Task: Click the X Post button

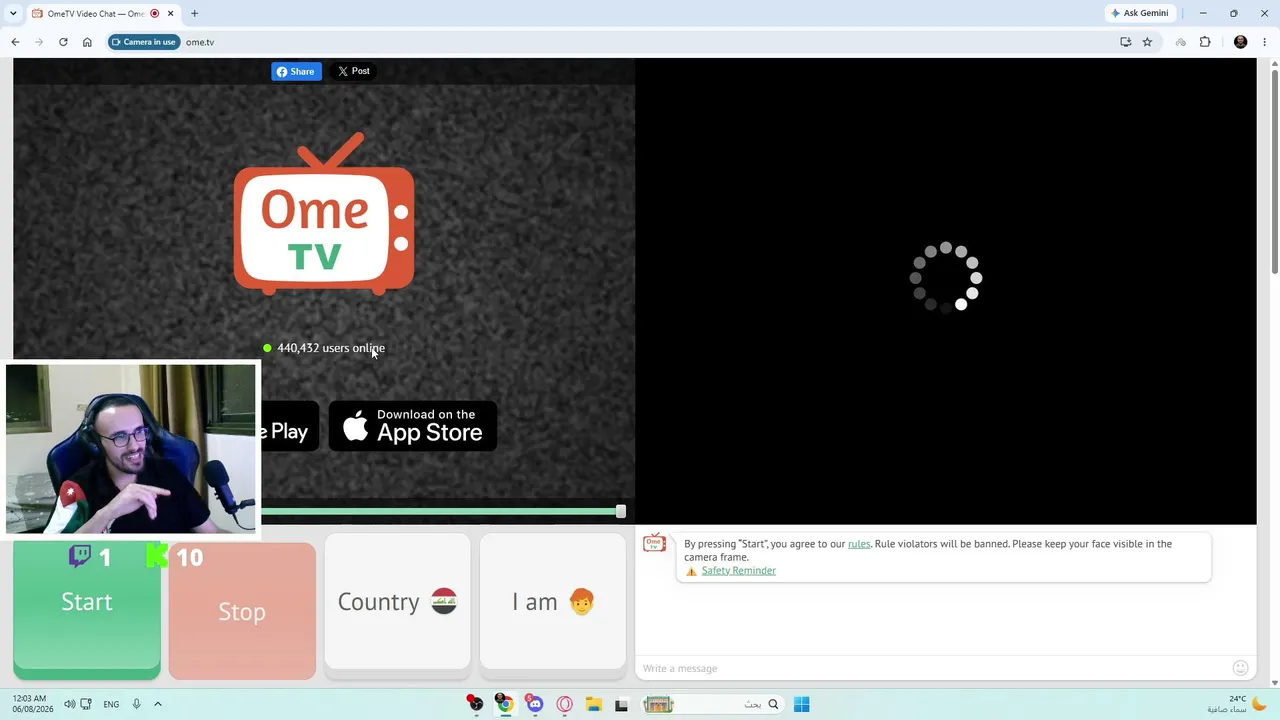Action: click(x=354, y=71)
